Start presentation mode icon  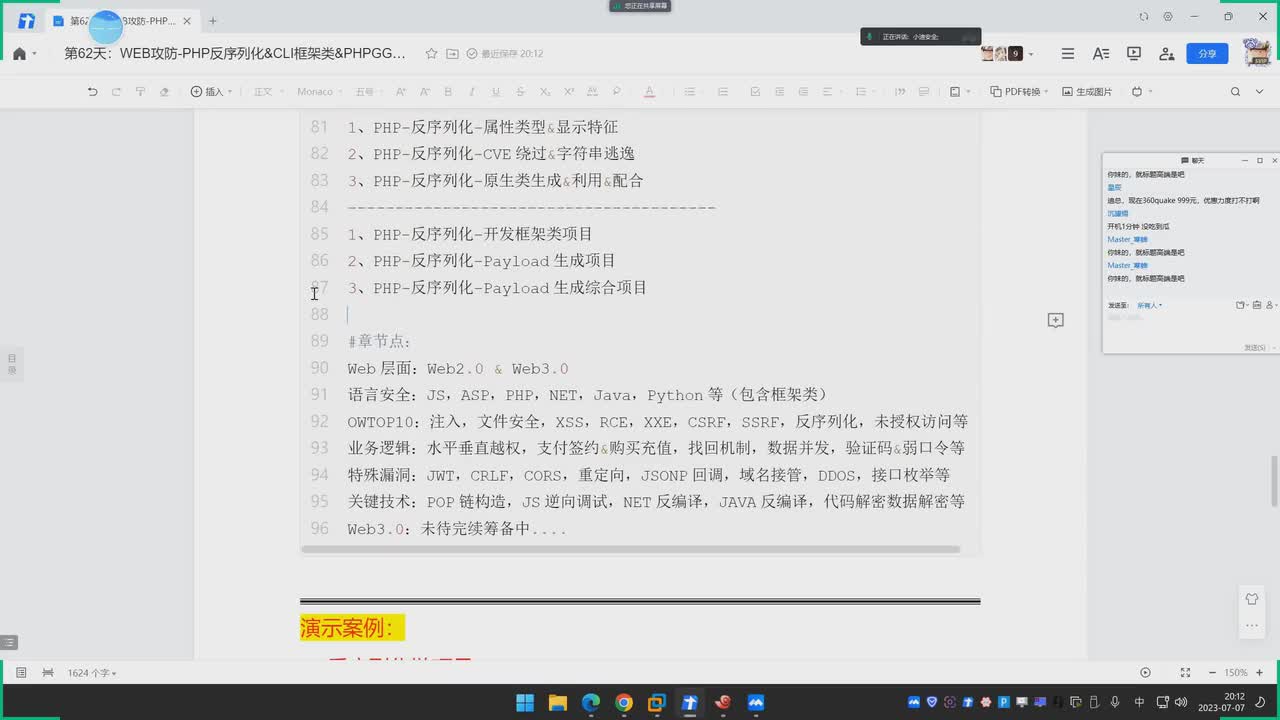click(1134, 54)
